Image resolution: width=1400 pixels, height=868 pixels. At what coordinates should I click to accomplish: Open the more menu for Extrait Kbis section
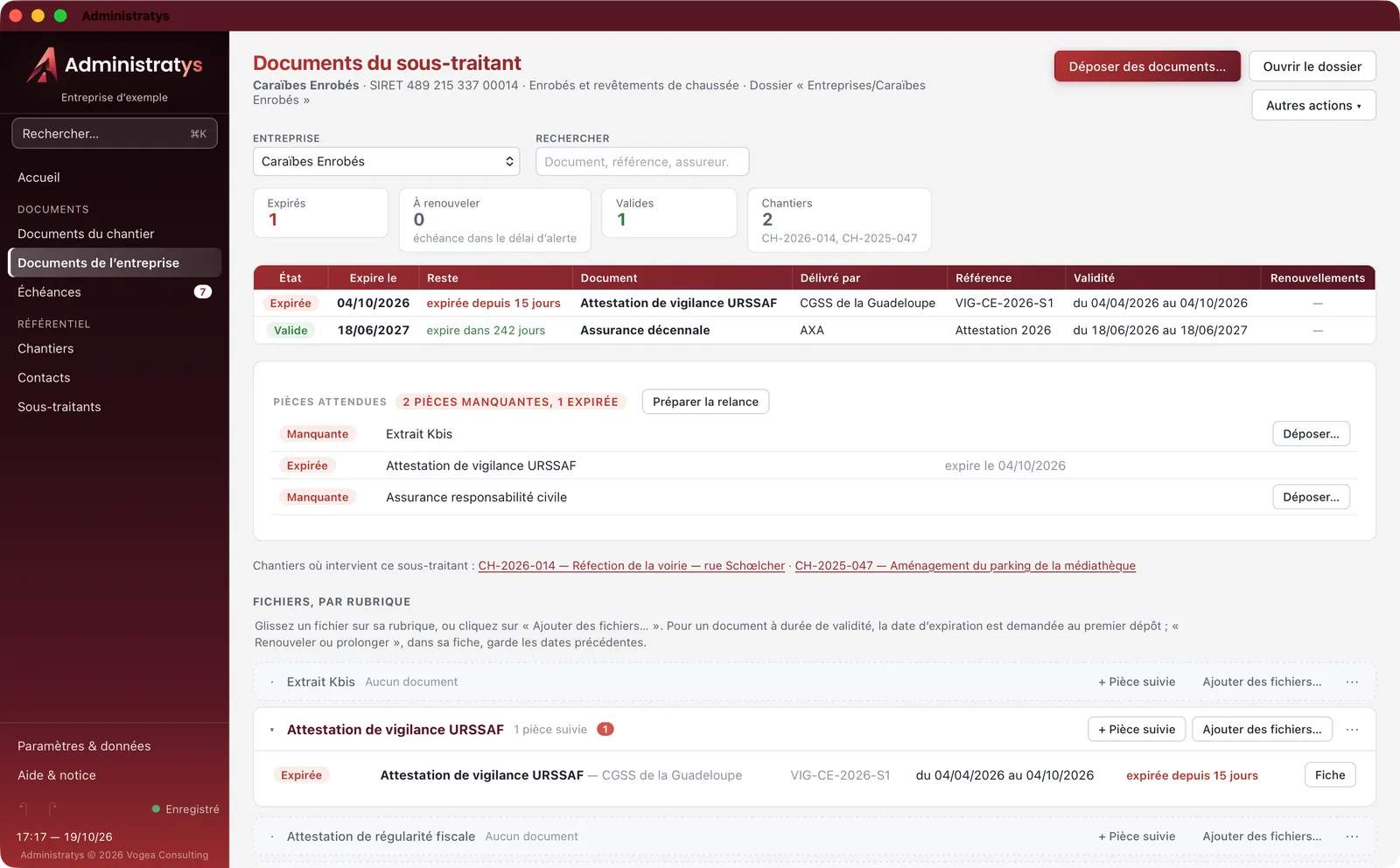pos(1352,682)
